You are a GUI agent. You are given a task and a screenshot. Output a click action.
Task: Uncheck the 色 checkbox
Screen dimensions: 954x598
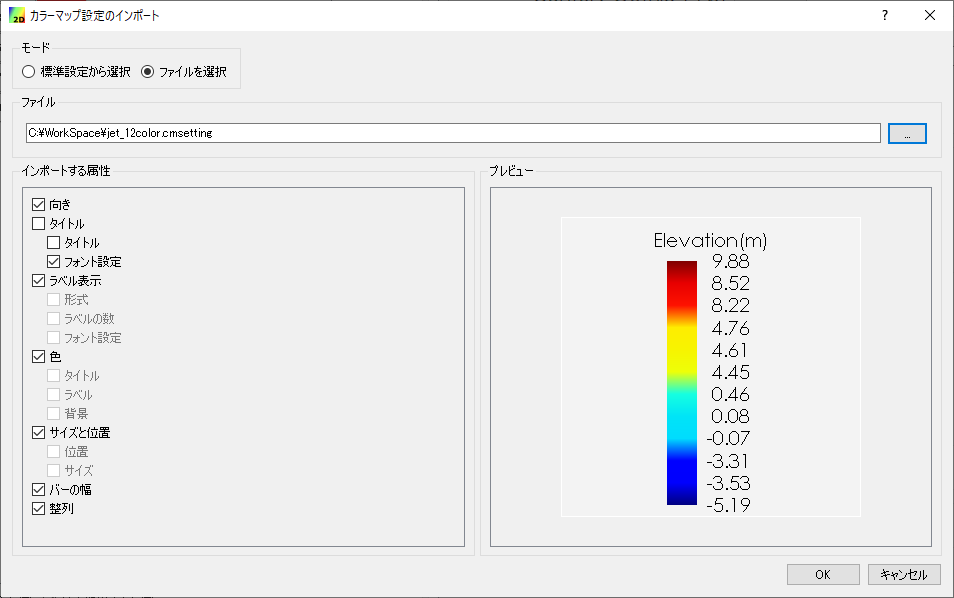[x=38, y=356]
